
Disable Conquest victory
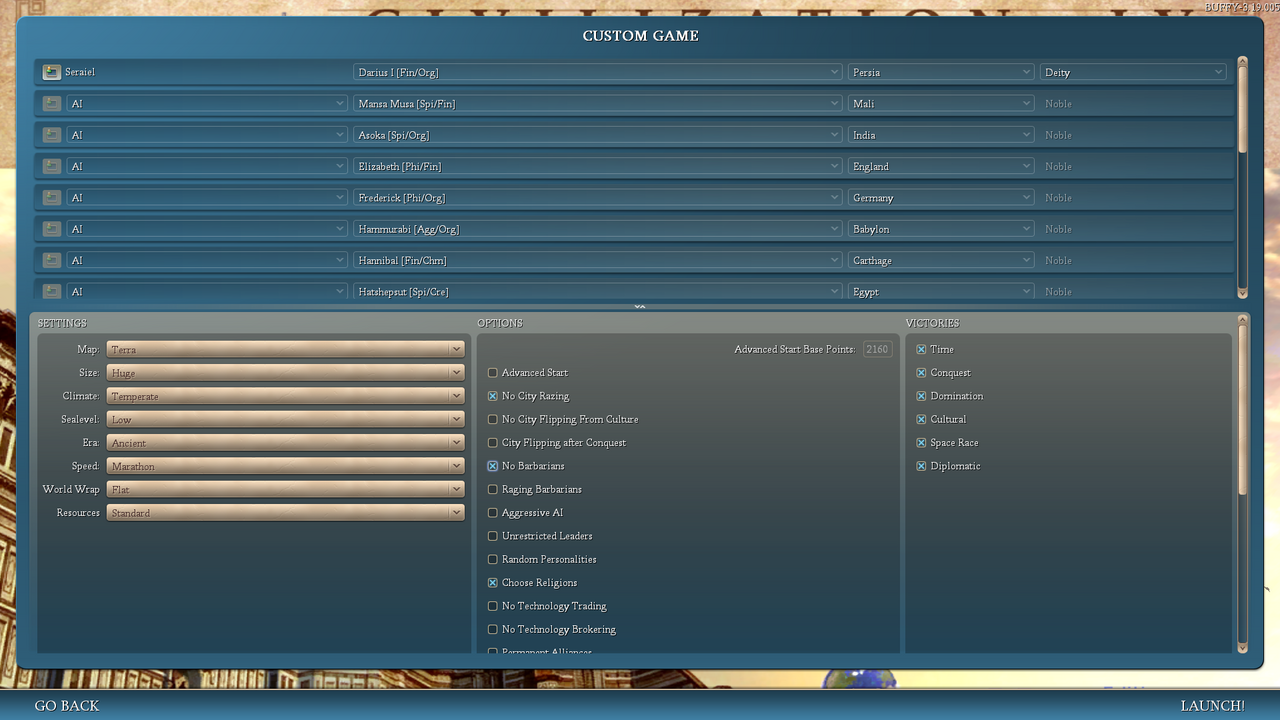pos(921,373)
